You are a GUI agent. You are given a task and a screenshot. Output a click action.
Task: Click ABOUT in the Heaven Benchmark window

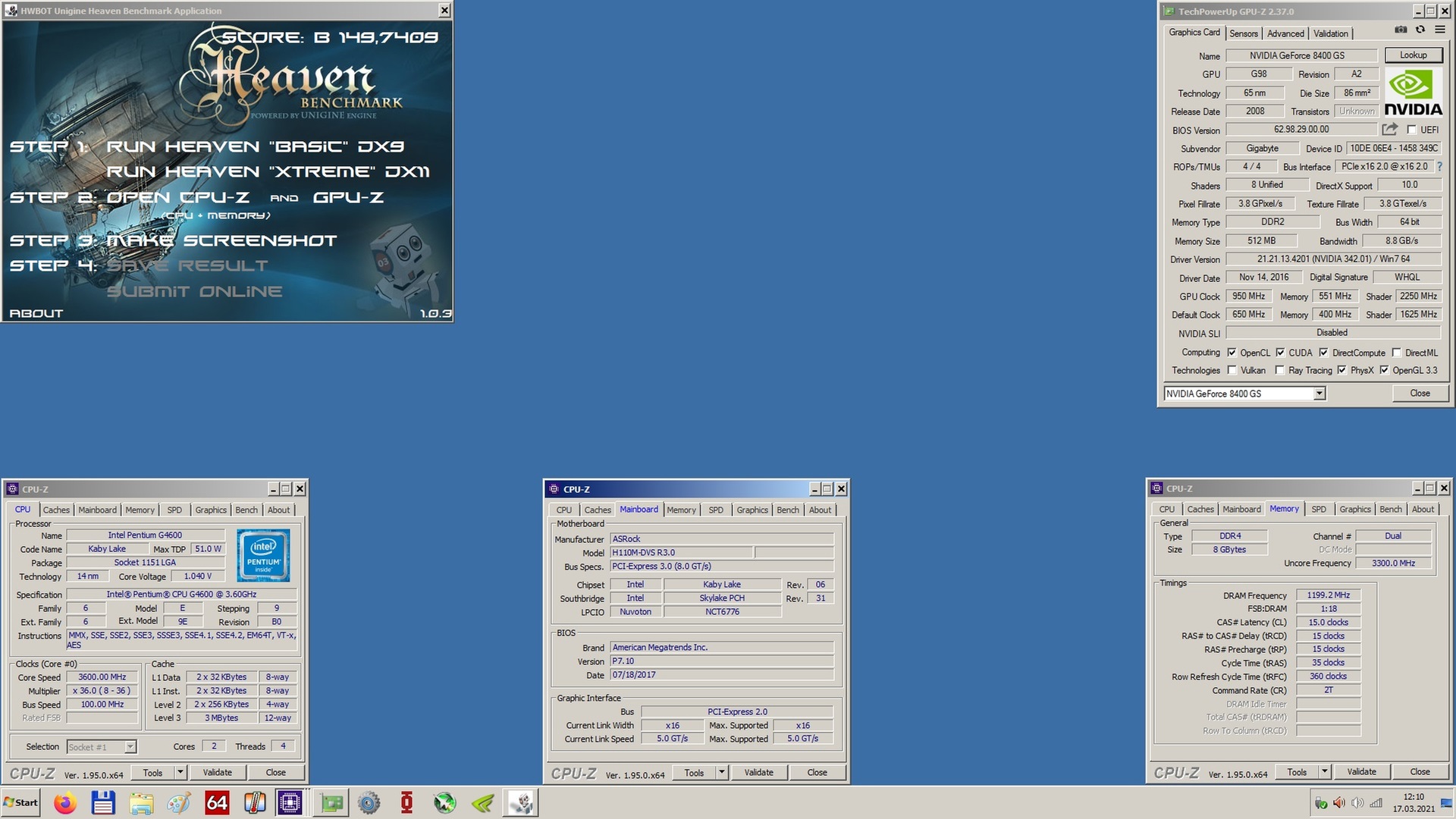pos(36,313)
